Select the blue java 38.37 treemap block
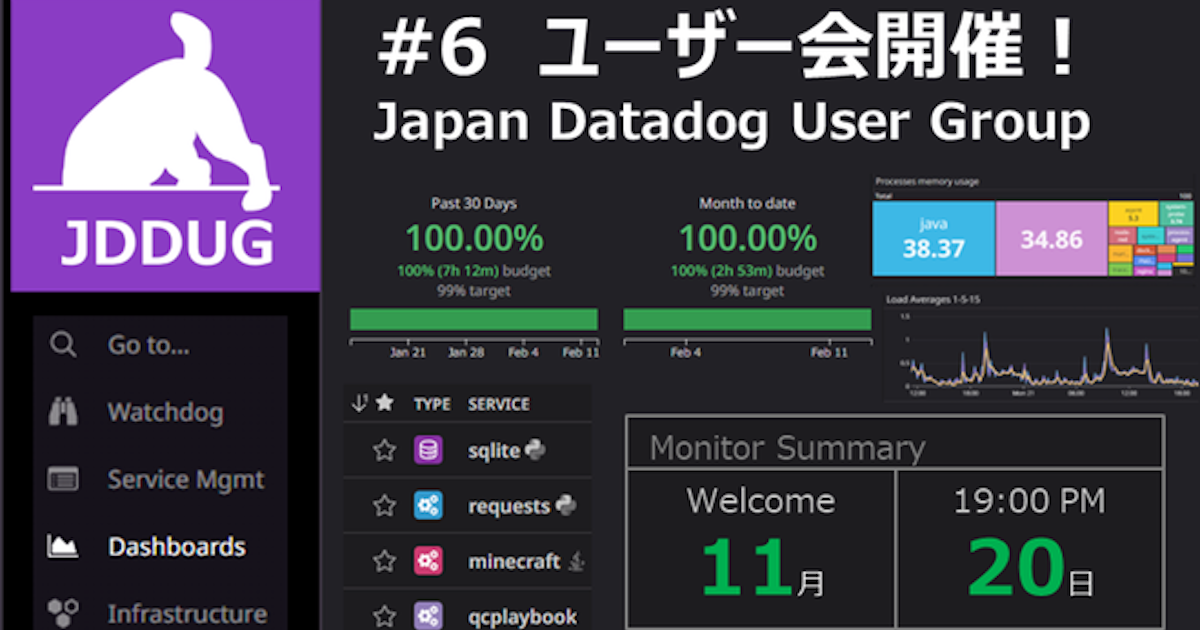 coord(933,239)
